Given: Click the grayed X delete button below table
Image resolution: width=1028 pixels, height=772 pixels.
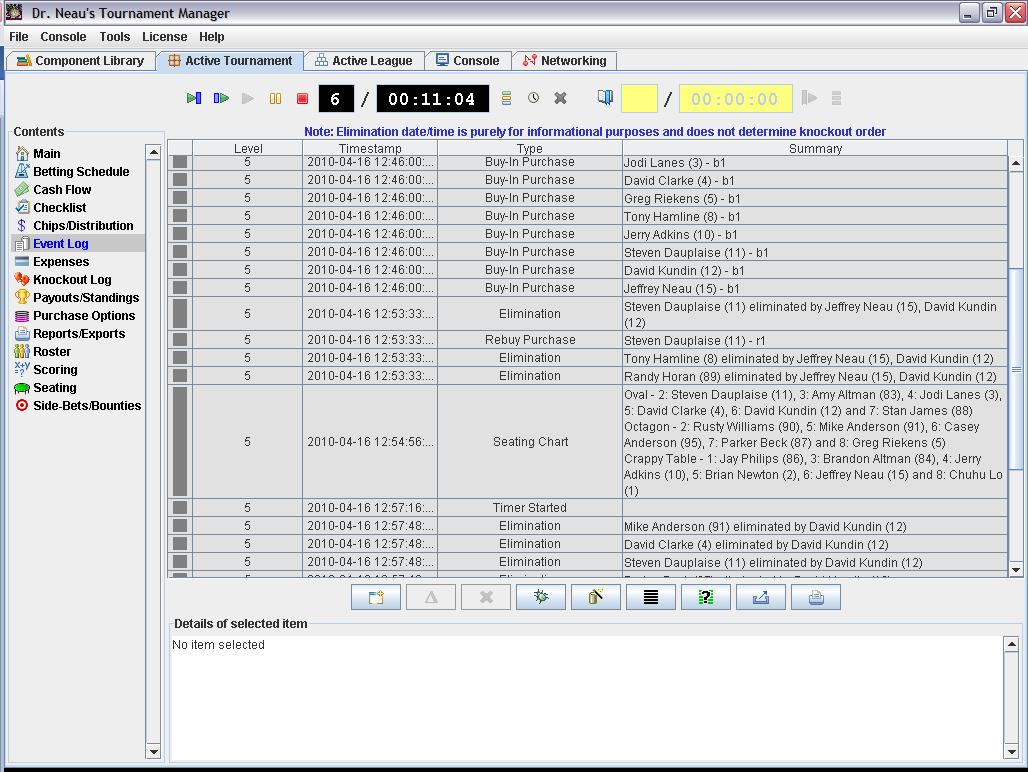Looking at the screenshot, I should 486,597.
